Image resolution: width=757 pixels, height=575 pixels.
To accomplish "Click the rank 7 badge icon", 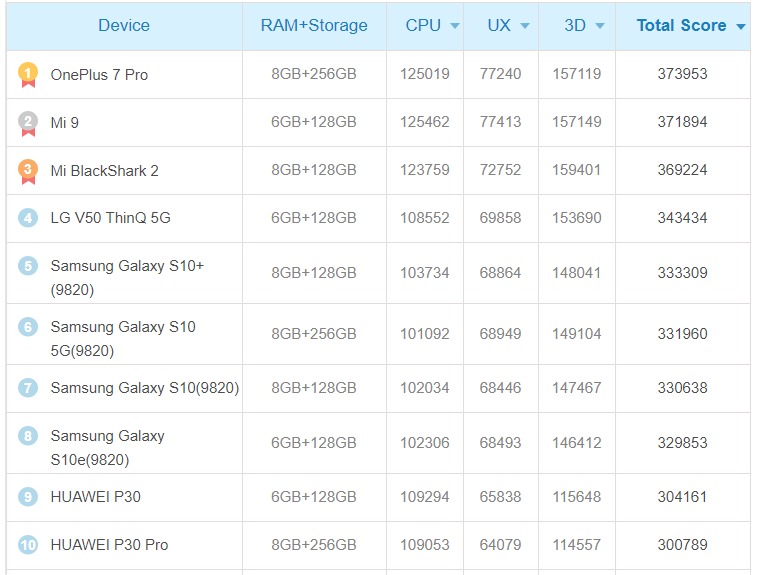I will [x=28, y=388].
